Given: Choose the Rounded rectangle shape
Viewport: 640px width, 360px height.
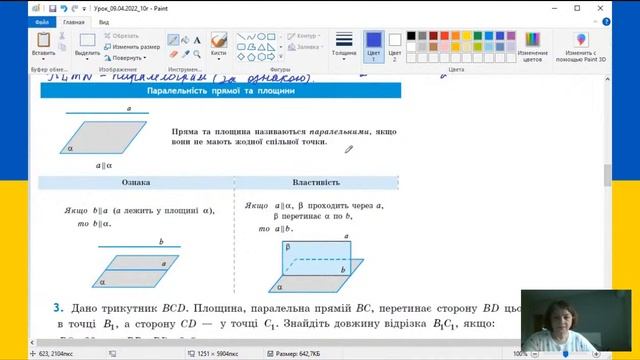Looking at the screenshot, I should (x=241, y=47).
